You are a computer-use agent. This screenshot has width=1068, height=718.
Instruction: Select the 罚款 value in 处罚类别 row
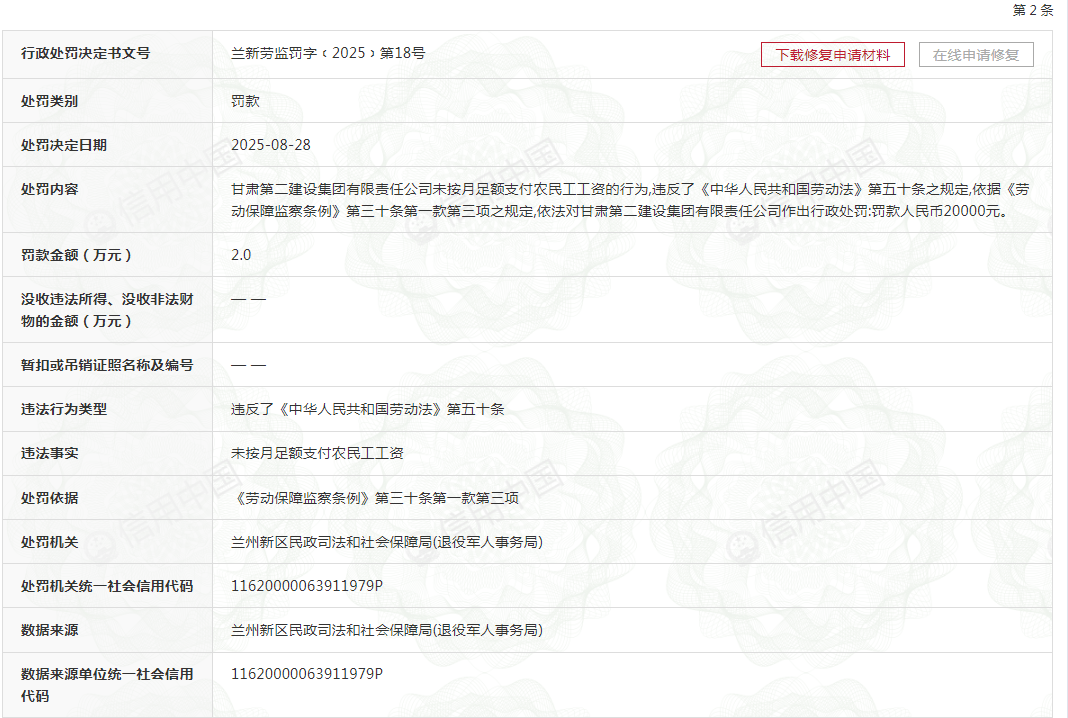[x=245, y=101]
